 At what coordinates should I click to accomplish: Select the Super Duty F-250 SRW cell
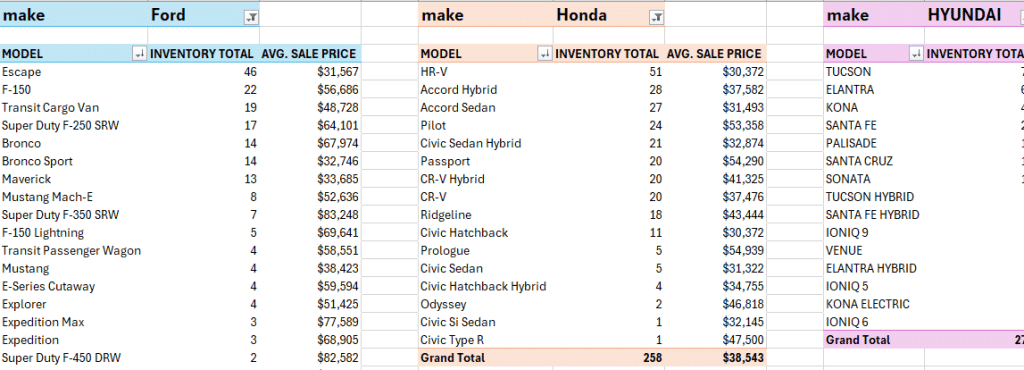click(74, 125)
